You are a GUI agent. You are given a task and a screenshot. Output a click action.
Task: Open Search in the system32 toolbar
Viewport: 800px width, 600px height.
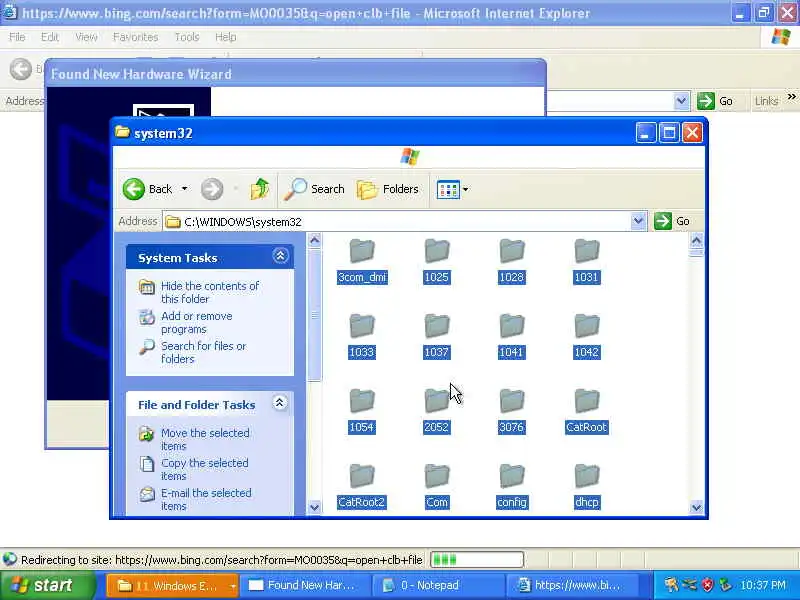[314, 189]
